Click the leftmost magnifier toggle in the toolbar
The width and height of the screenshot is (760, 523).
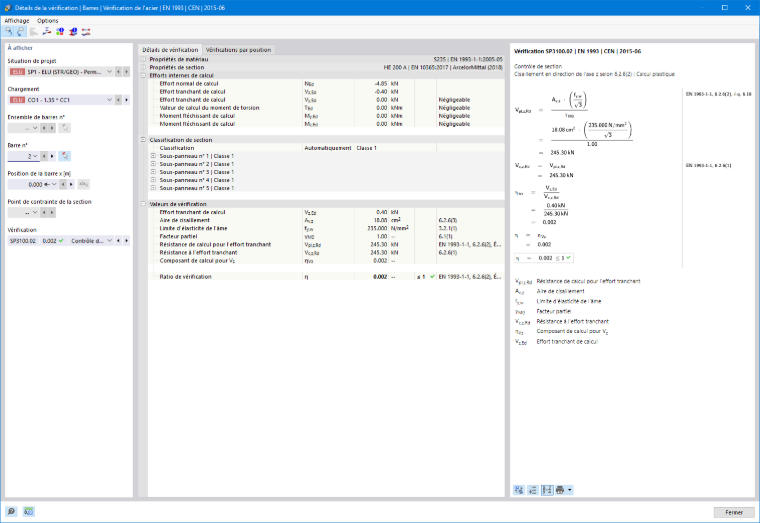tap(9, 32)
